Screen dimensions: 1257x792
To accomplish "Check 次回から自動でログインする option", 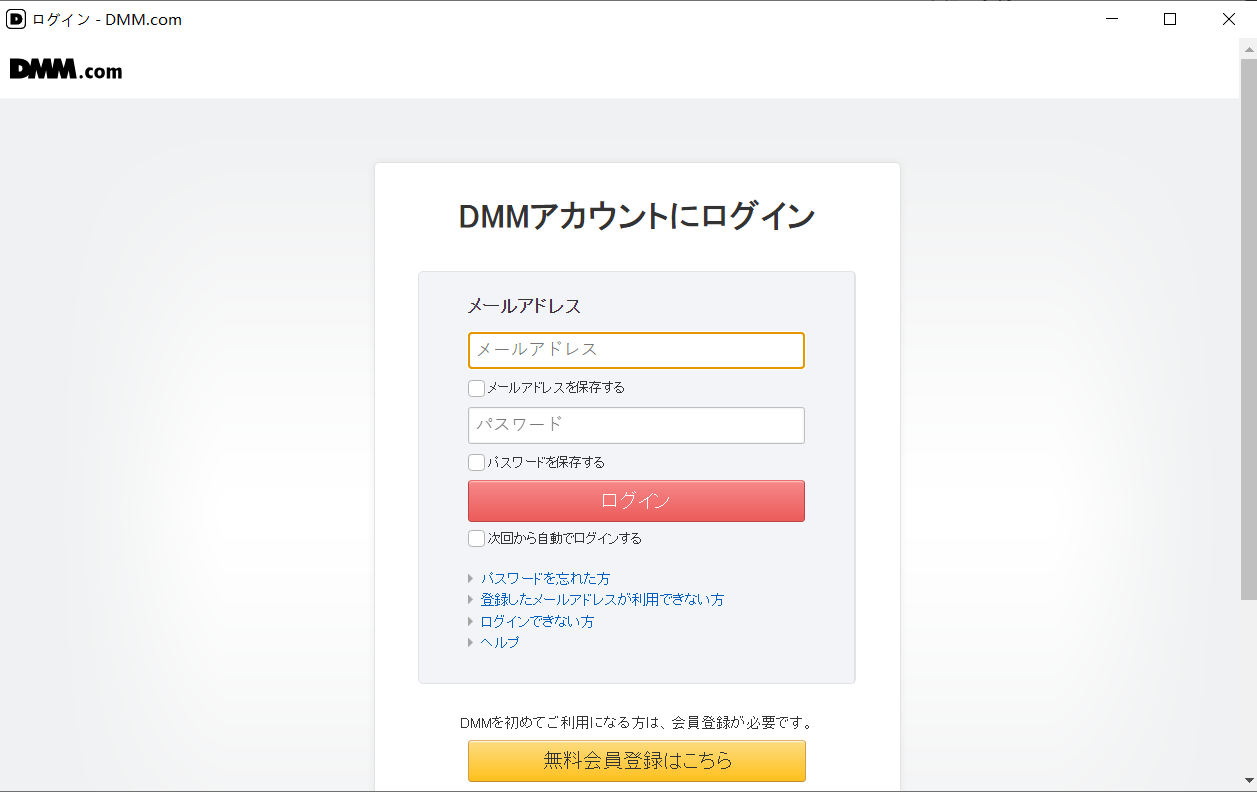I will (476, 538).
